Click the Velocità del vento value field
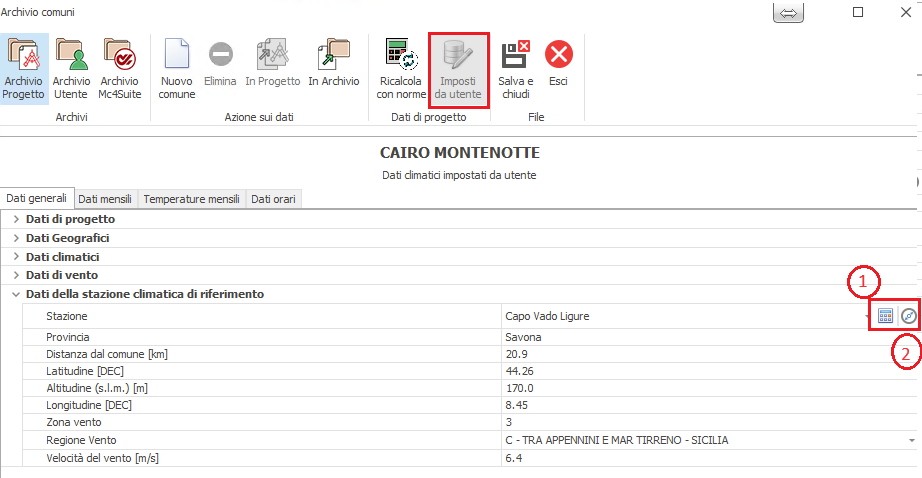922x478 pixels. [700, 458]
